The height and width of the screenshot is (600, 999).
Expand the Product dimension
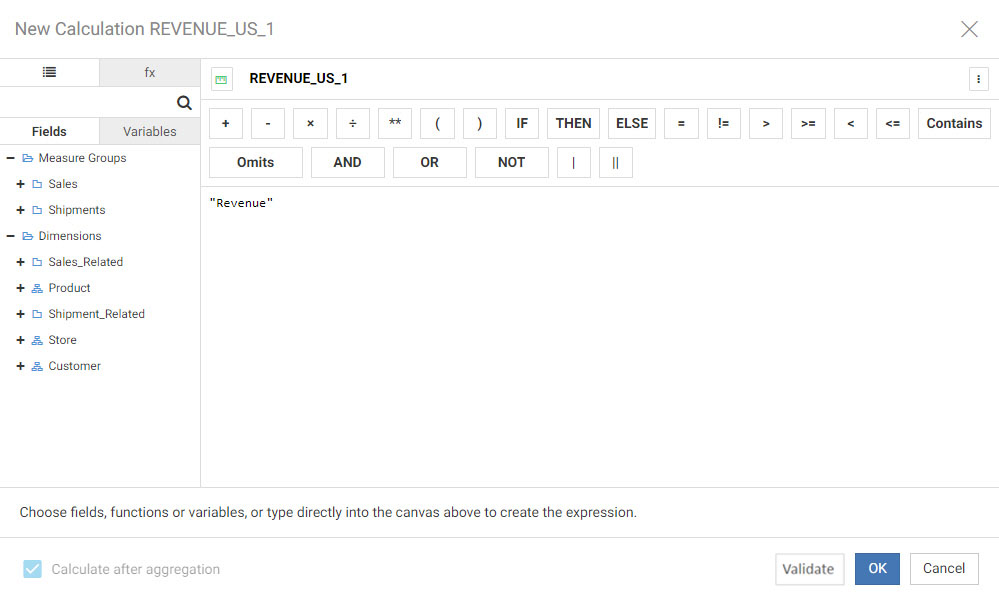click(x=20, y=288)
